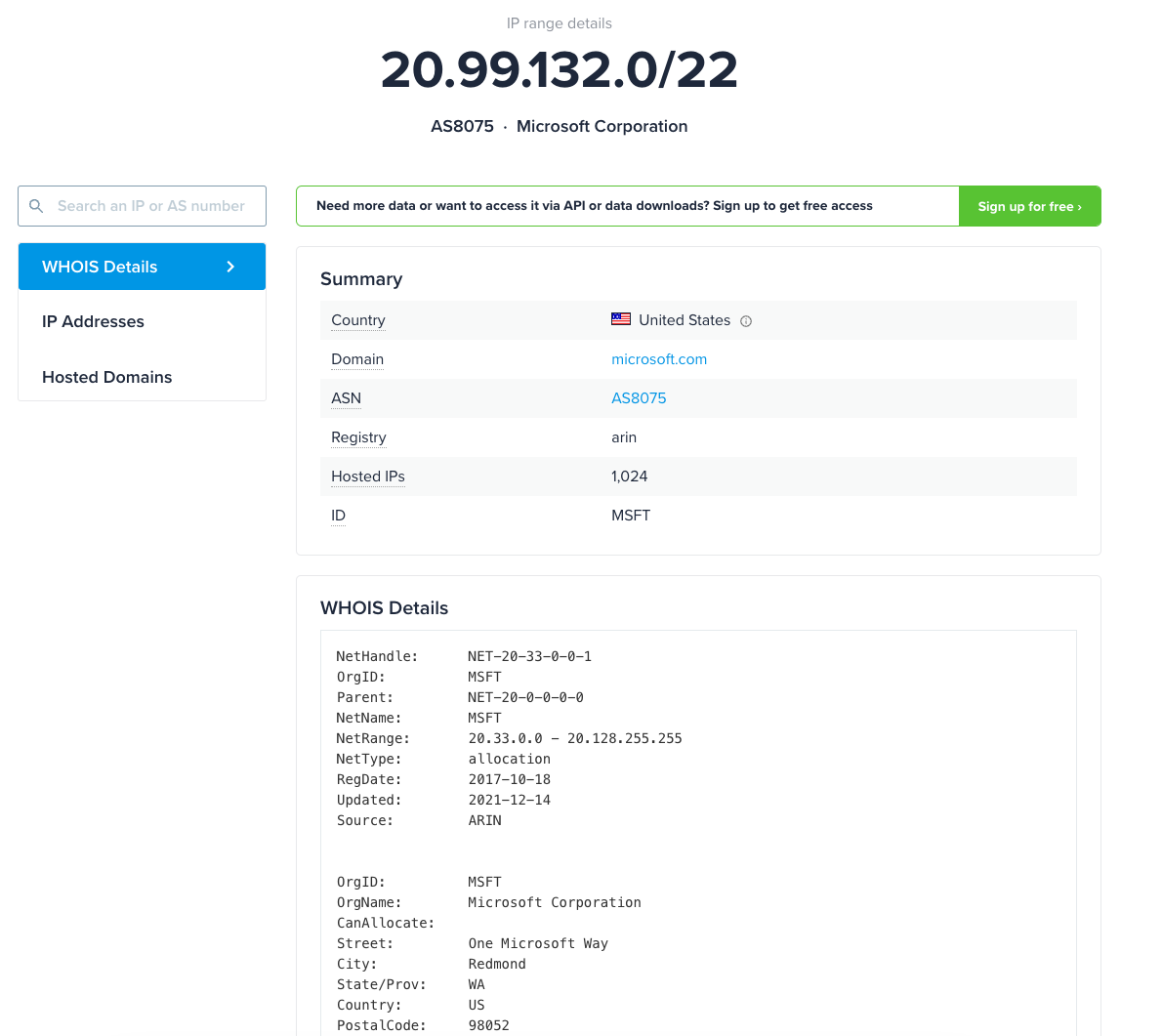Click the registry value arin
The width and height of the screenshot is (1162, 1036).
point(624,437)
